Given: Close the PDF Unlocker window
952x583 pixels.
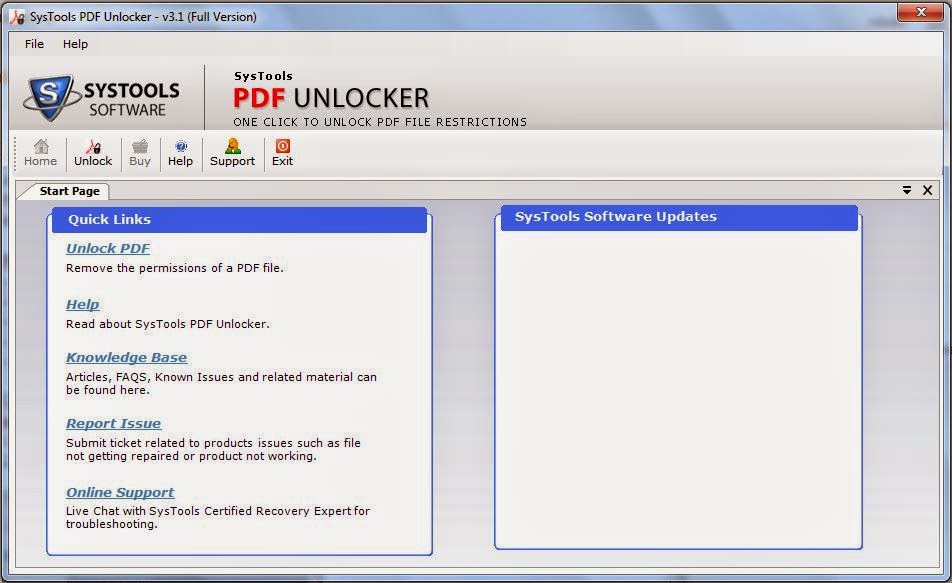Looking at the screenshot, I should (x=920, y=12).
